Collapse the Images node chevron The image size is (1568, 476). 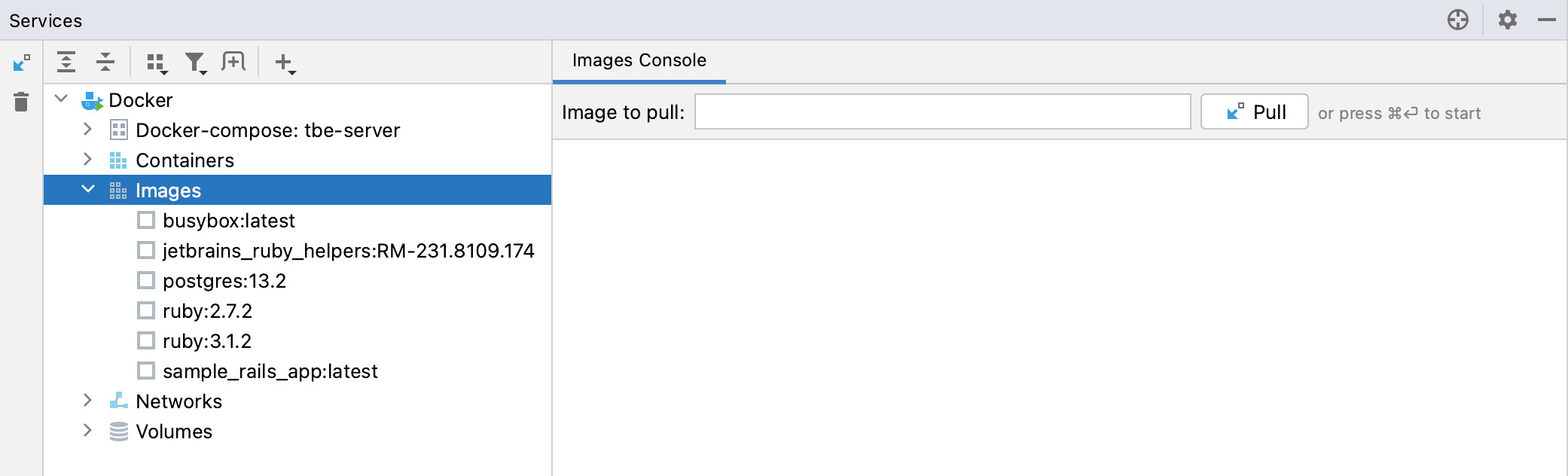(88, 190)
